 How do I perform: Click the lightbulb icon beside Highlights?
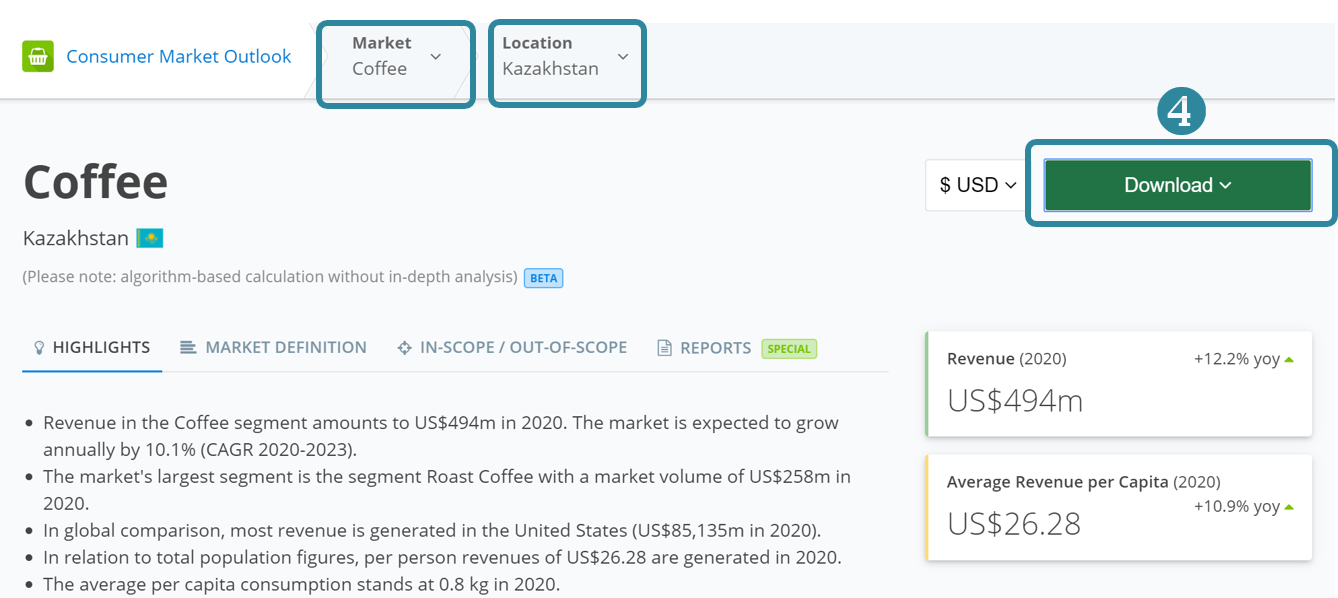[39, 348]
